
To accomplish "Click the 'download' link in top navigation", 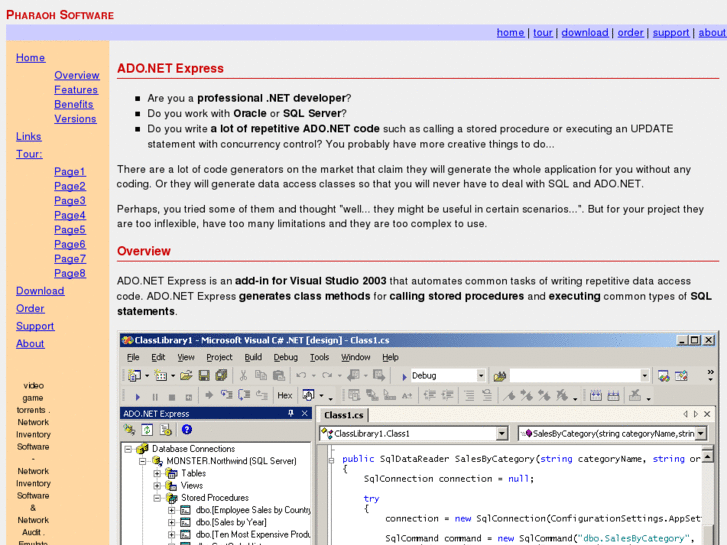I will [585, 32].
